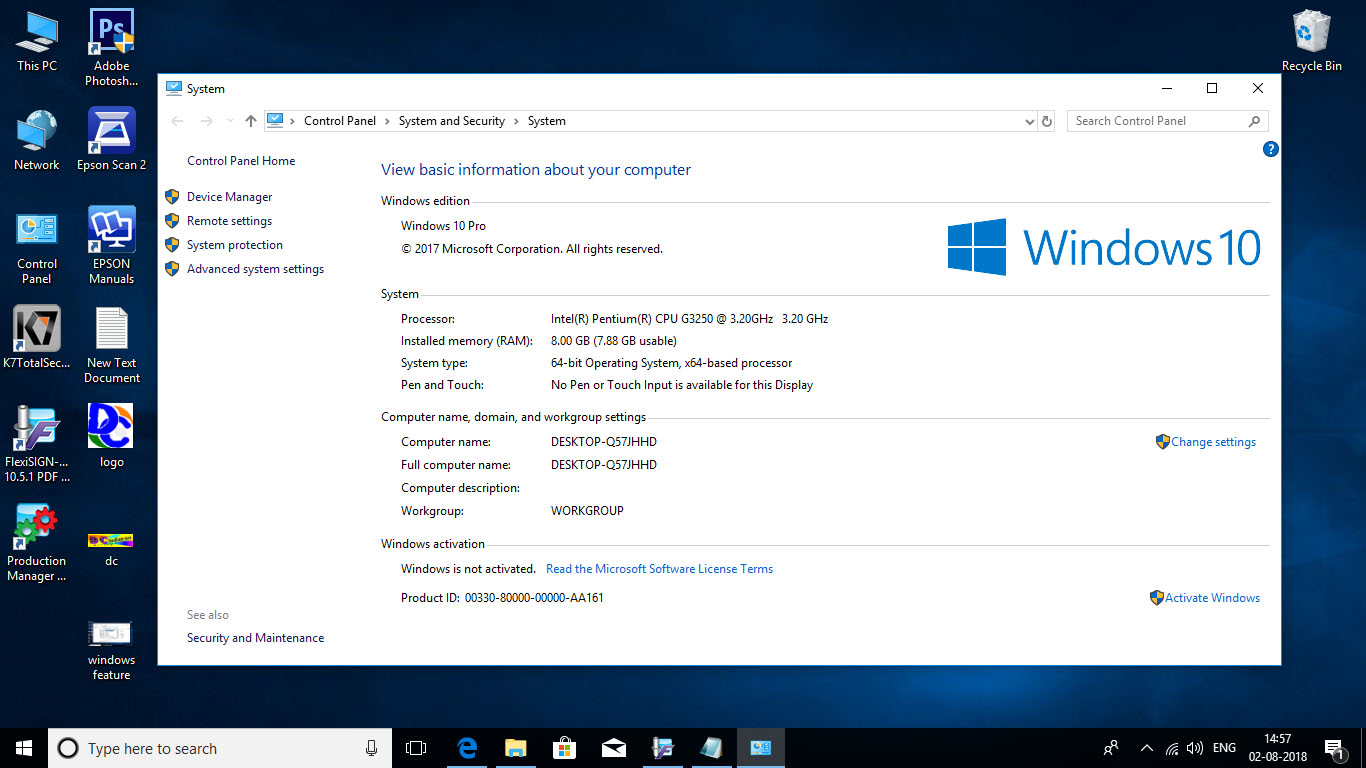
Task: Click the search magnifier in Control Panel search
Action: point(1254,121)
